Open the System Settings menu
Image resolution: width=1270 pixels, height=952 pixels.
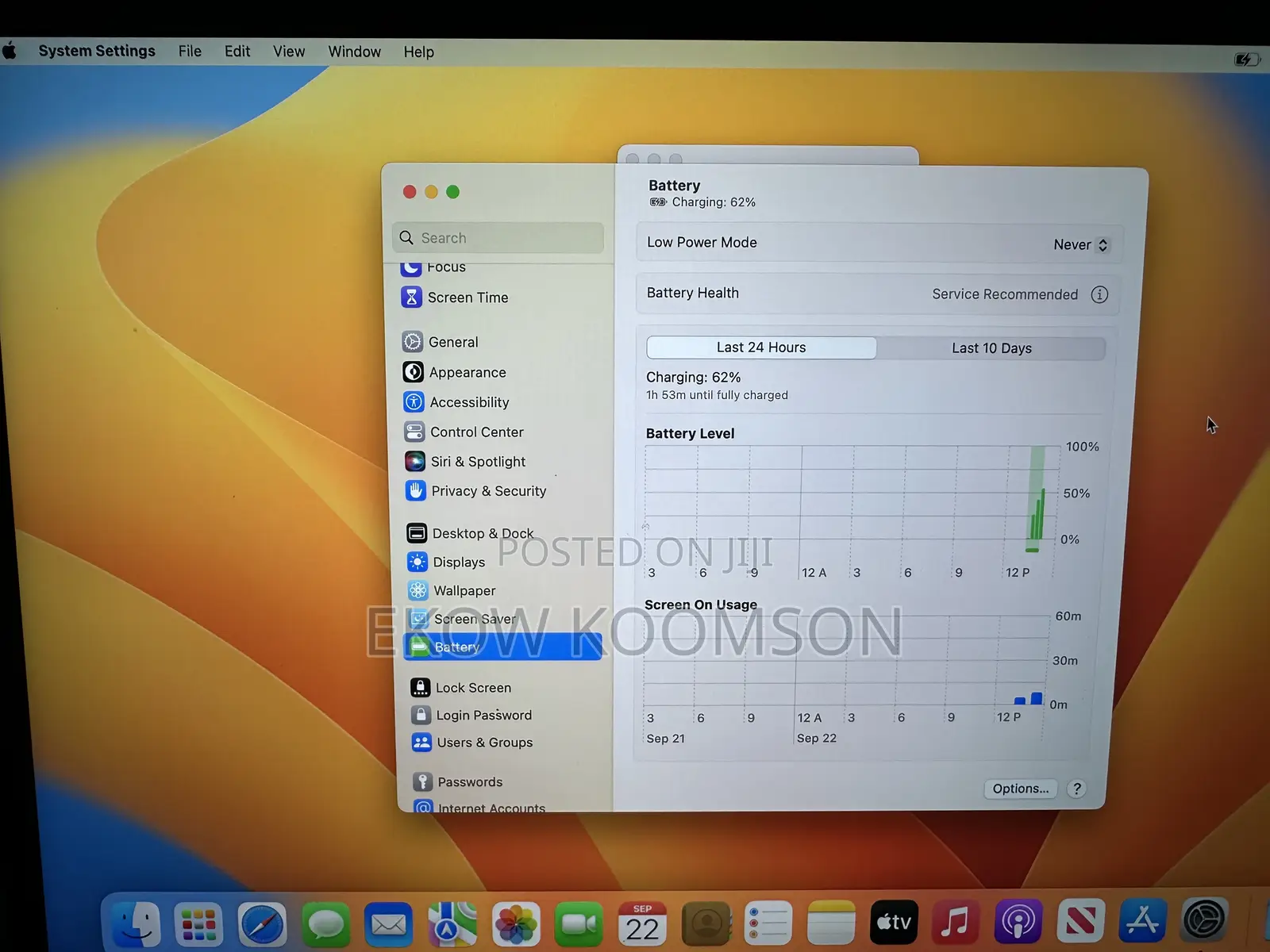[97, 51]
